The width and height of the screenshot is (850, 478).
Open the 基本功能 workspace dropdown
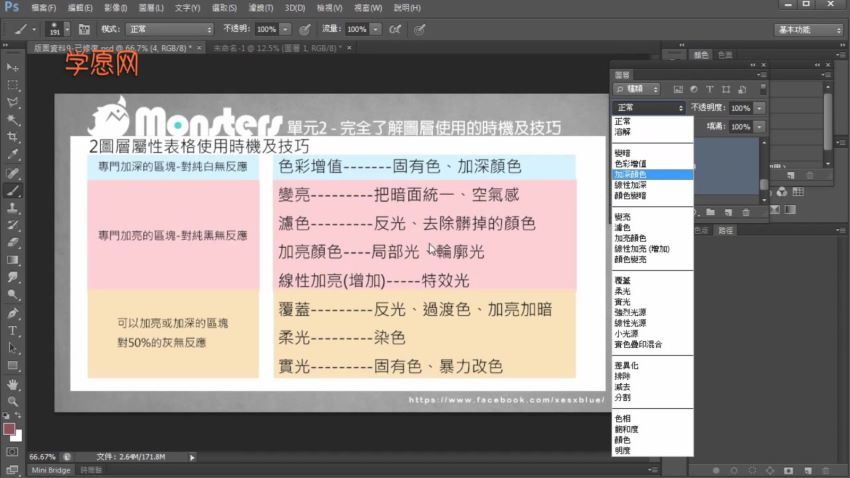pyautogui.click(x=808, y=30)
